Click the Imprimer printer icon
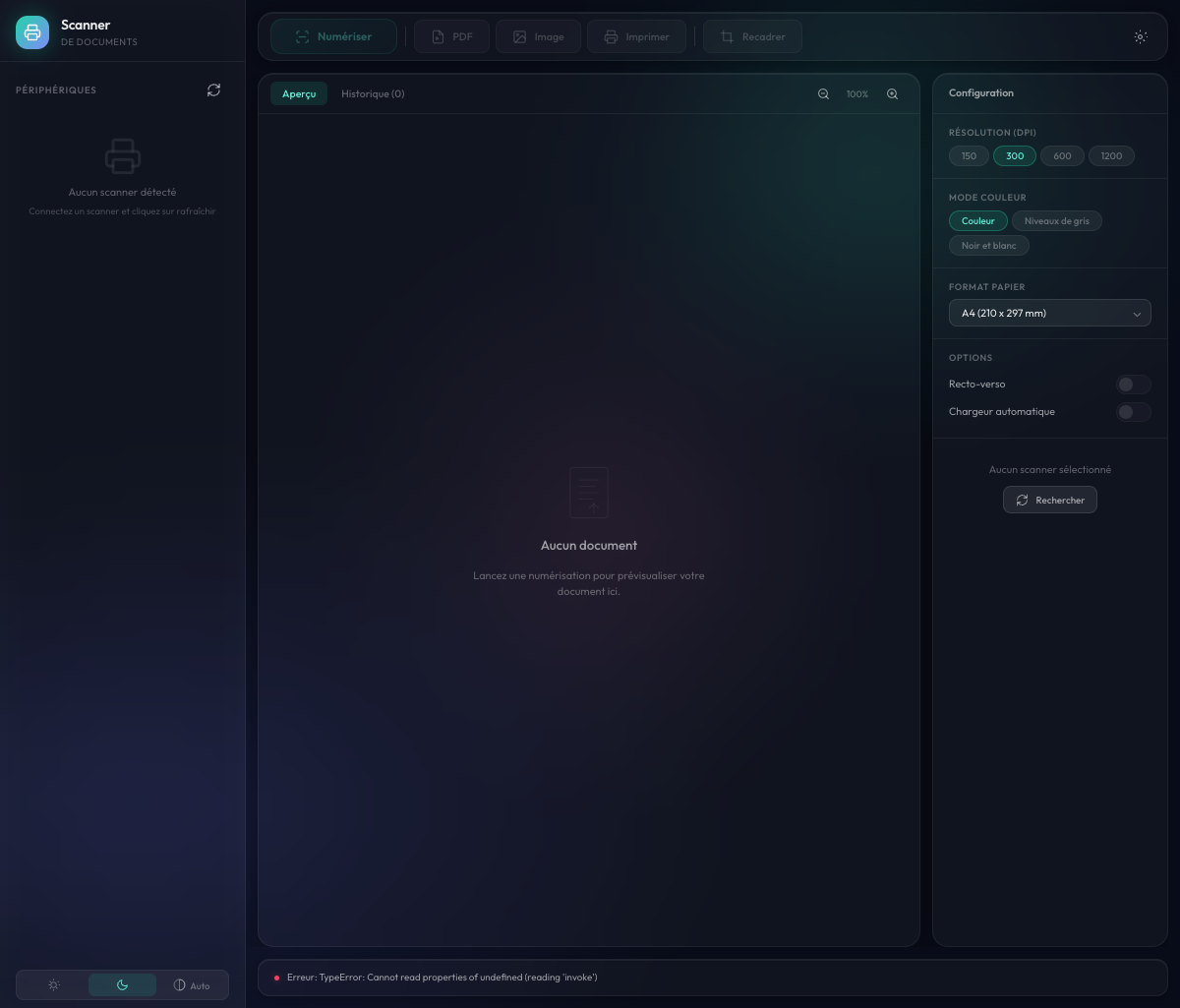This screenshot has height=1008, width=1180. (x=611, y=36)
